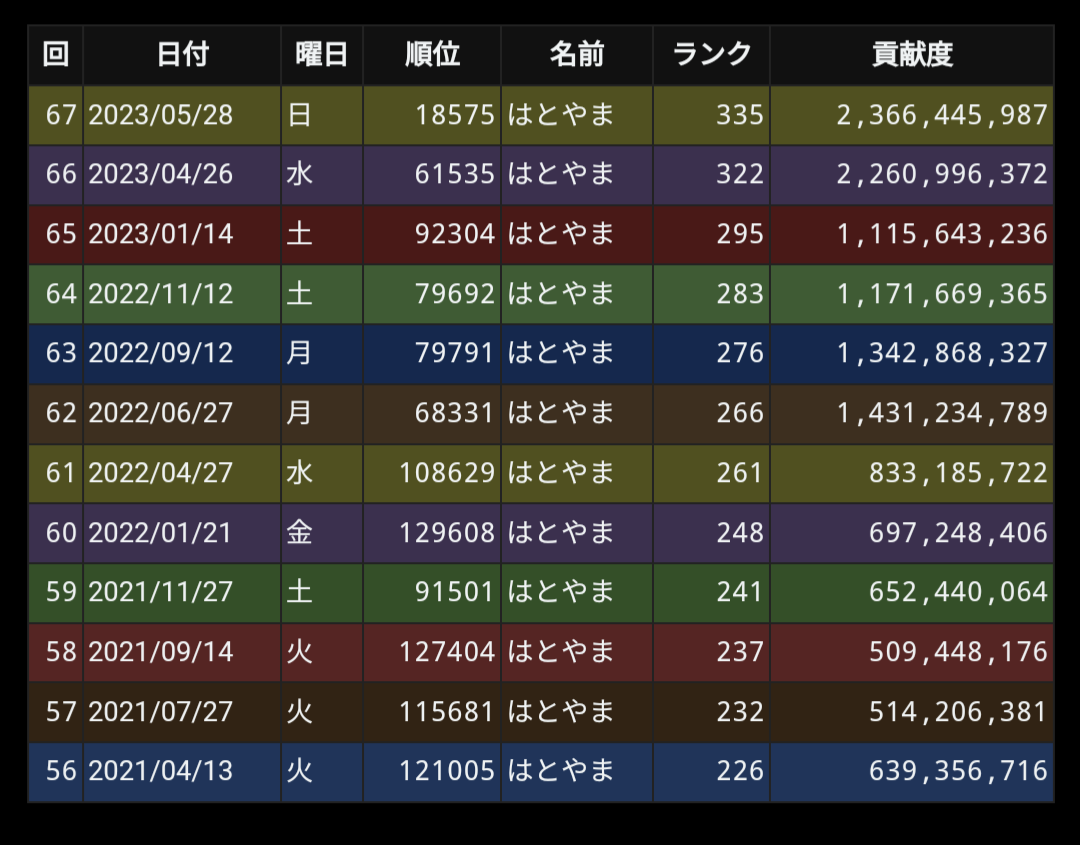The image size is (1080, 845).
Task: Click the 金 weekday cell in row 60
Action: coord(300,532)
